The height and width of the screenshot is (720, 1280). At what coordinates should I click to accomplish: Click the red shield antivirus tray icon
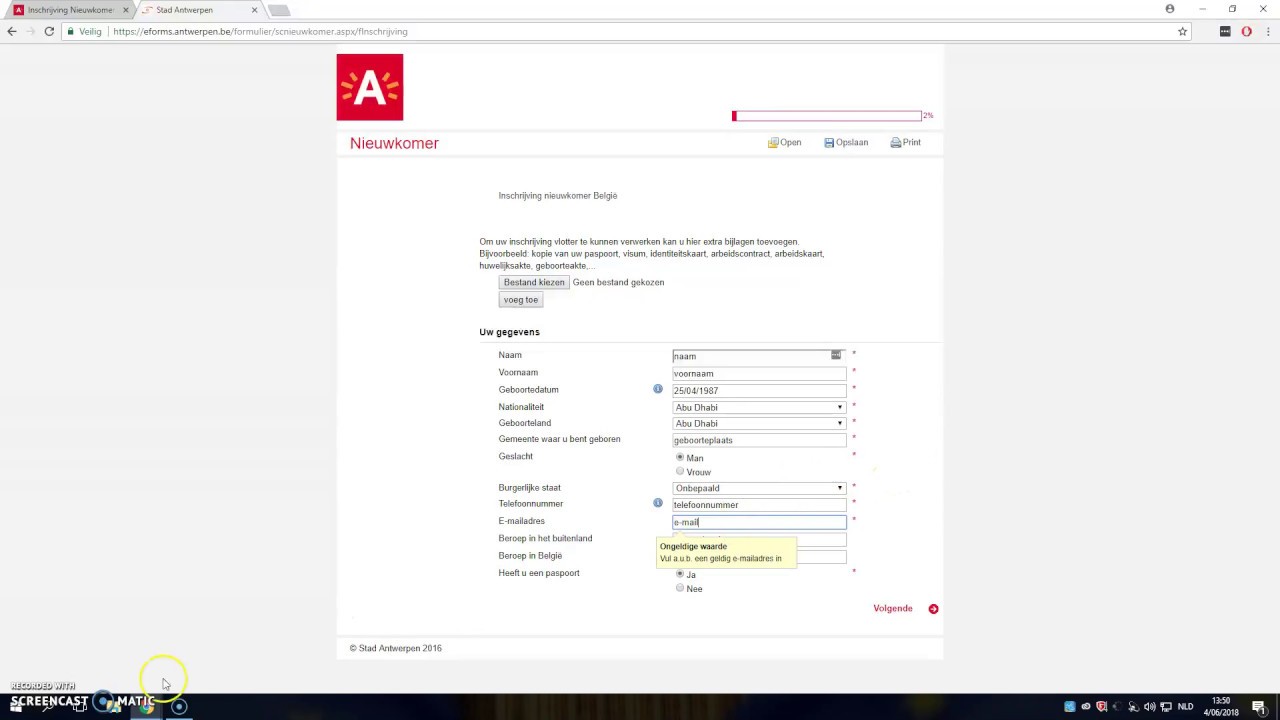point(1101,706)
